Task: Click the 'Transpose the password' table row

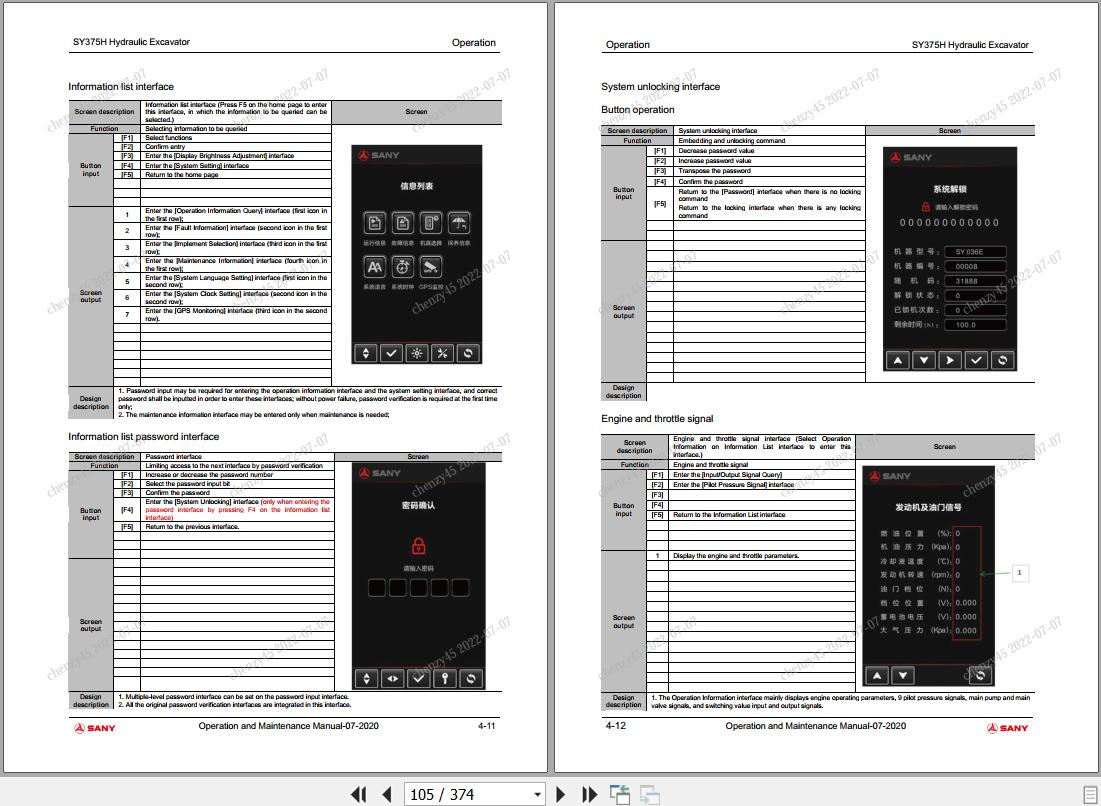Action: pyautogui.click(x=769, y=171)
